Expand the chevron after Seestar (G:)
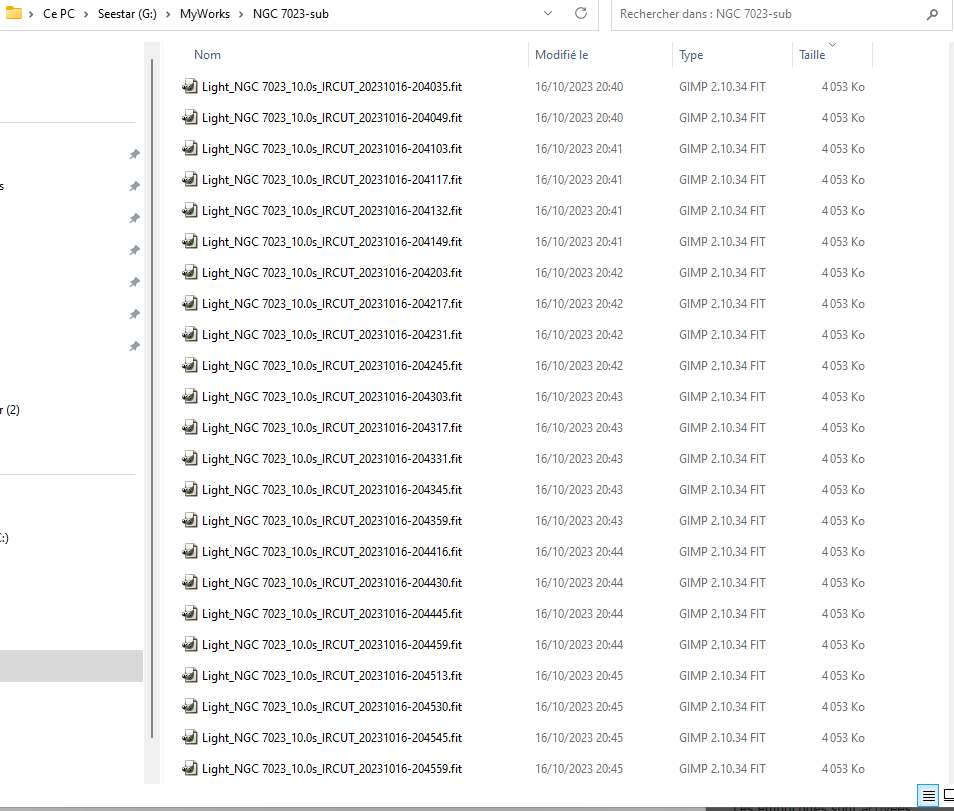 [167, 15]
